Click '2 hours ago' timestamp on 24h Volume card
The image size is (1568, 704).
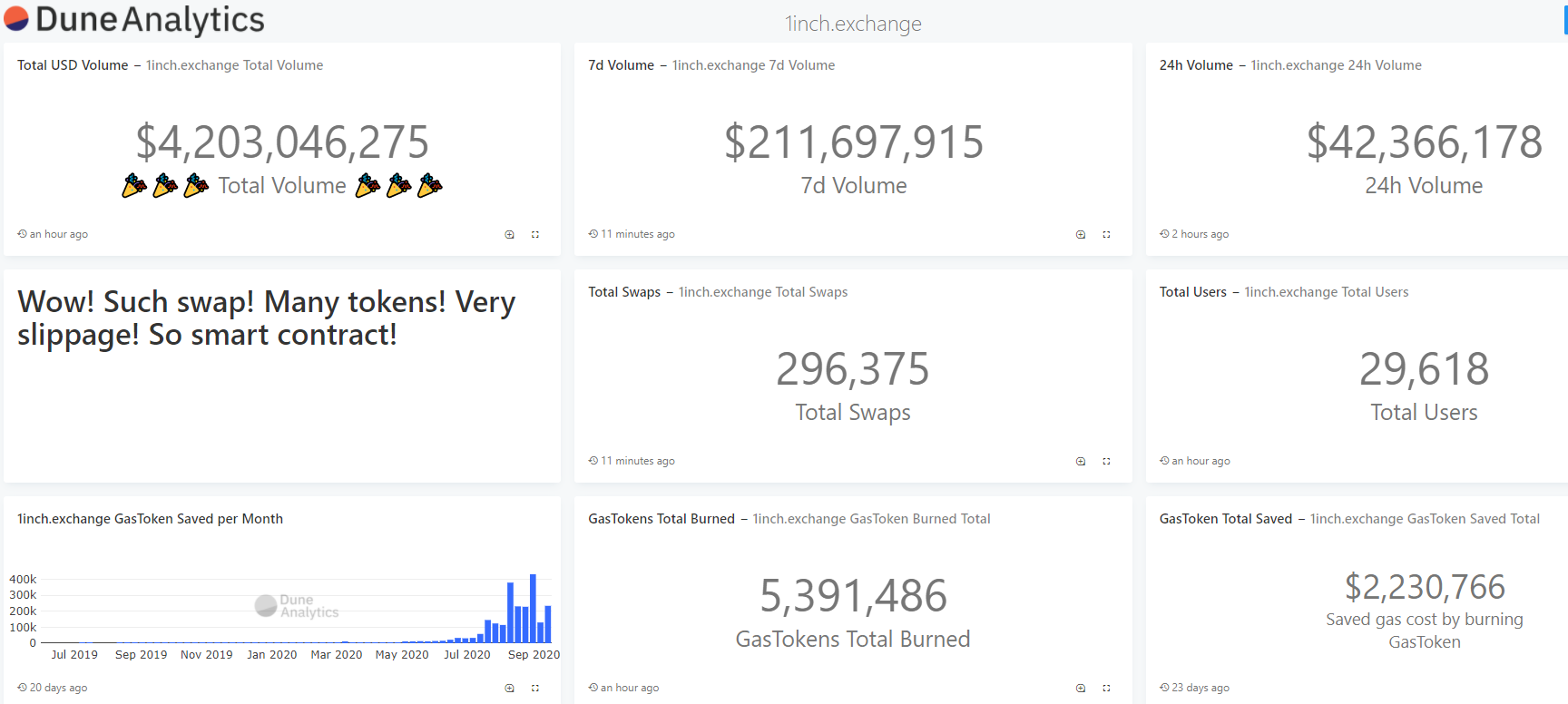pos(1200,234)
